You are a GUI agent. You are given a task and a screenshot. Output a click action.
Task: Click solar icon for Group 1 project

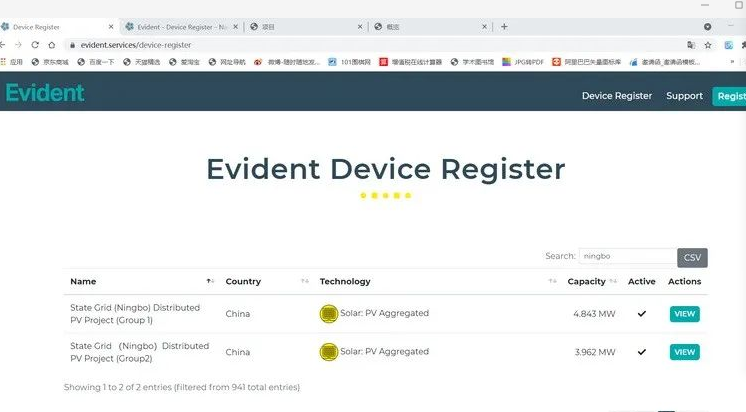(327, 313)
